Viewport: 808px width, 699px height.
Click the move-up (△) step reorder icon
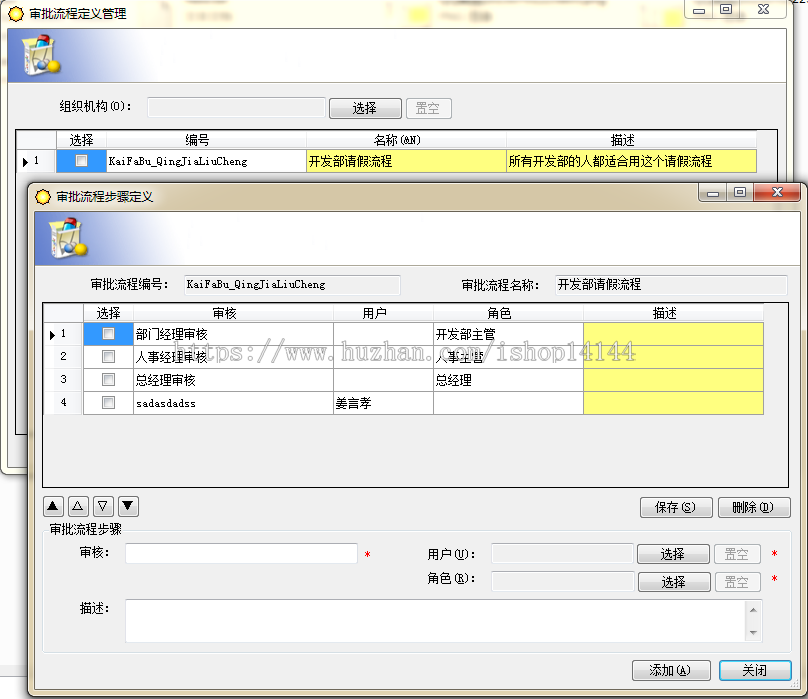tap(78, 506)
